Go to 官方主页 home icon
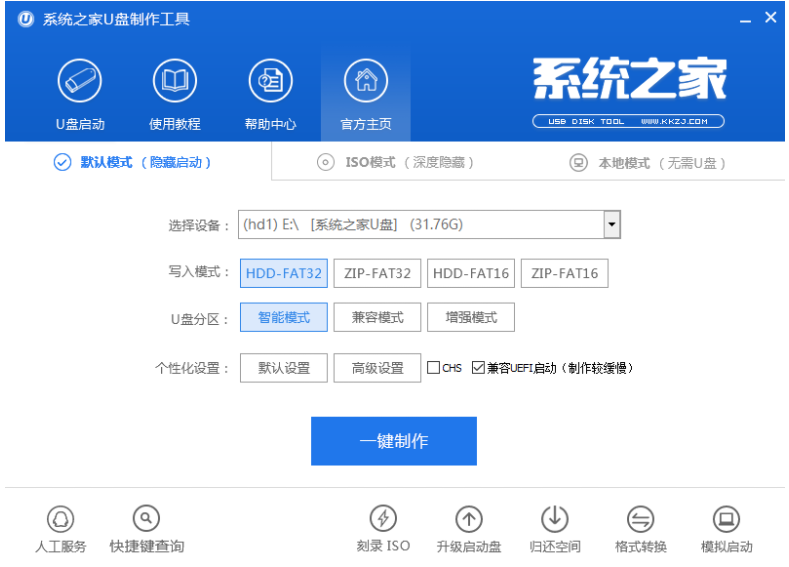The image size is (789, 567). pos(366,81)
